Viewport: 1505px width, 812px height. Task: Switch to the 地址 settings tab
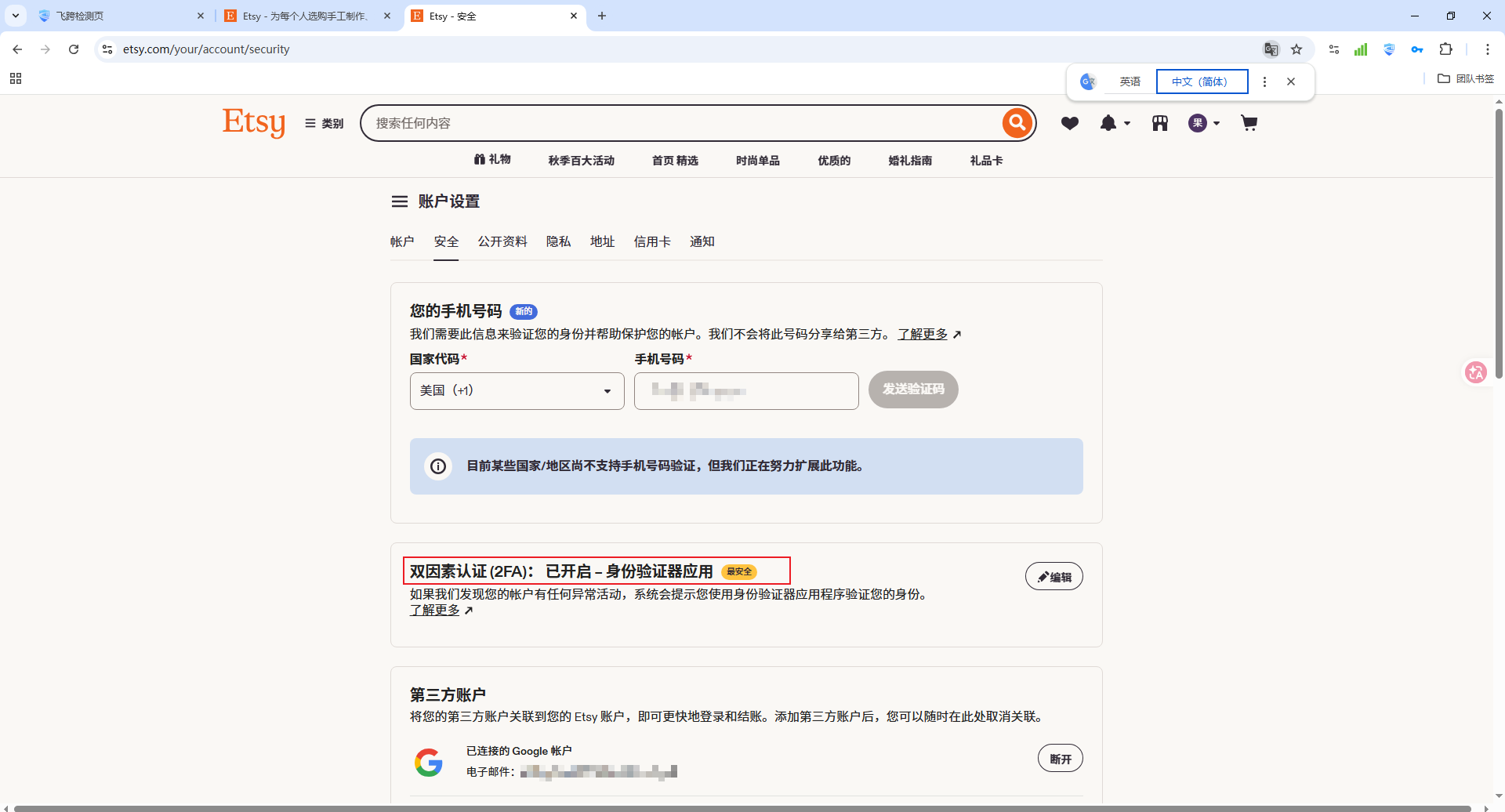(602, 241)
